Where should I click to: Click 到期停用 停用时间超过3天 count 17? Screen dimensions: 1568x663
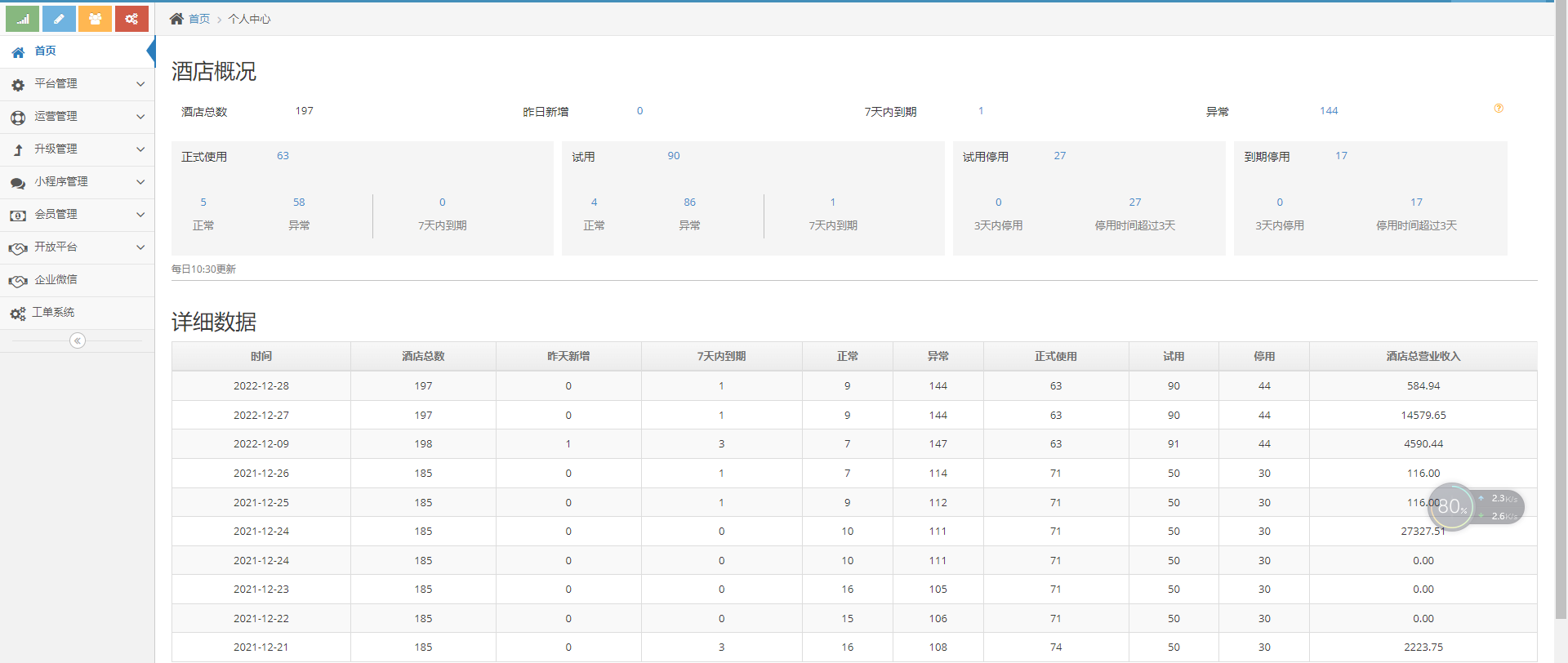click(x=1416, y=202)
